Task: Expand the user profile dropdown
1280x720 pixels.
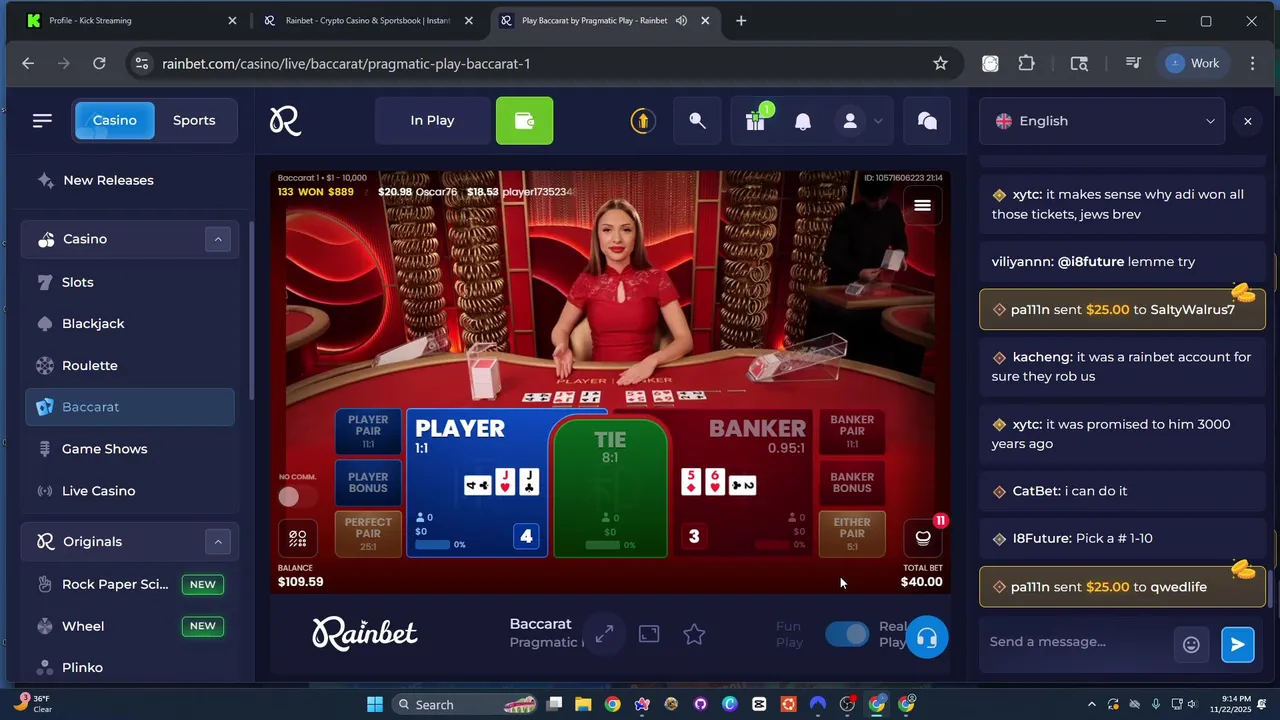Action: click(x=877, y=121)
